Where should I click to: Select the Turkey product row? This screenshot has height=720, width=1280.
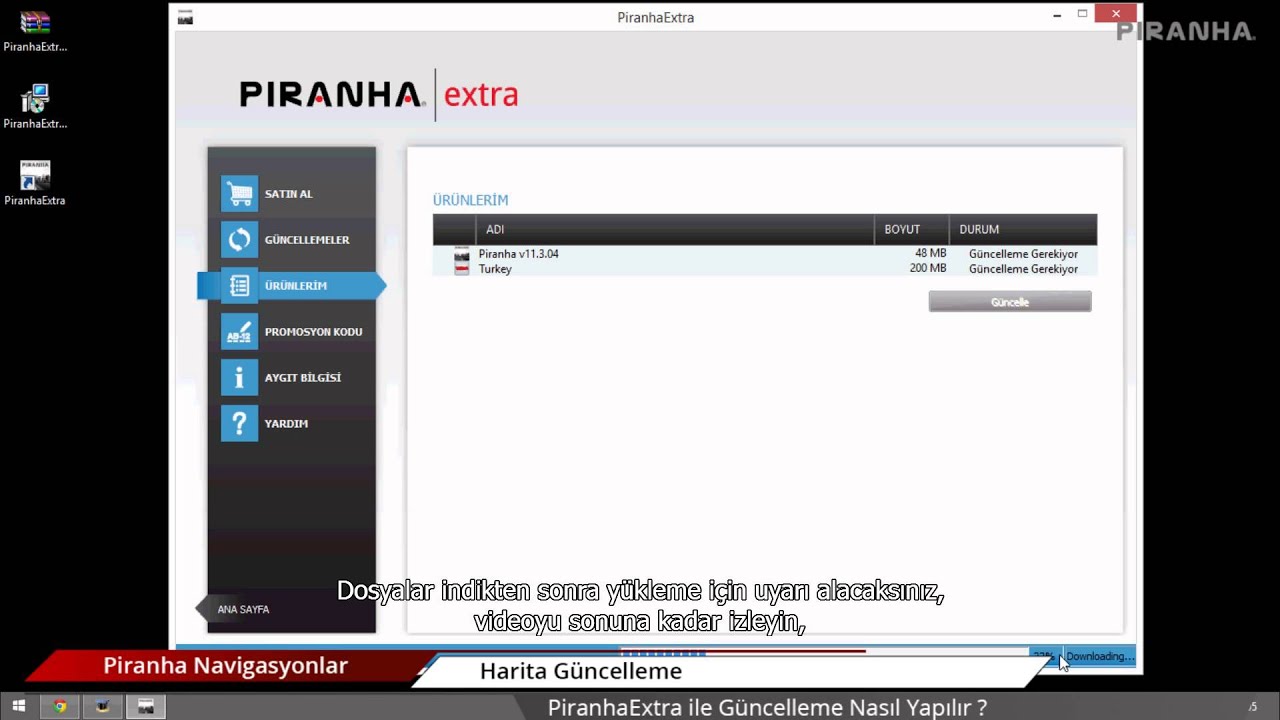click(x=765, y=269)
